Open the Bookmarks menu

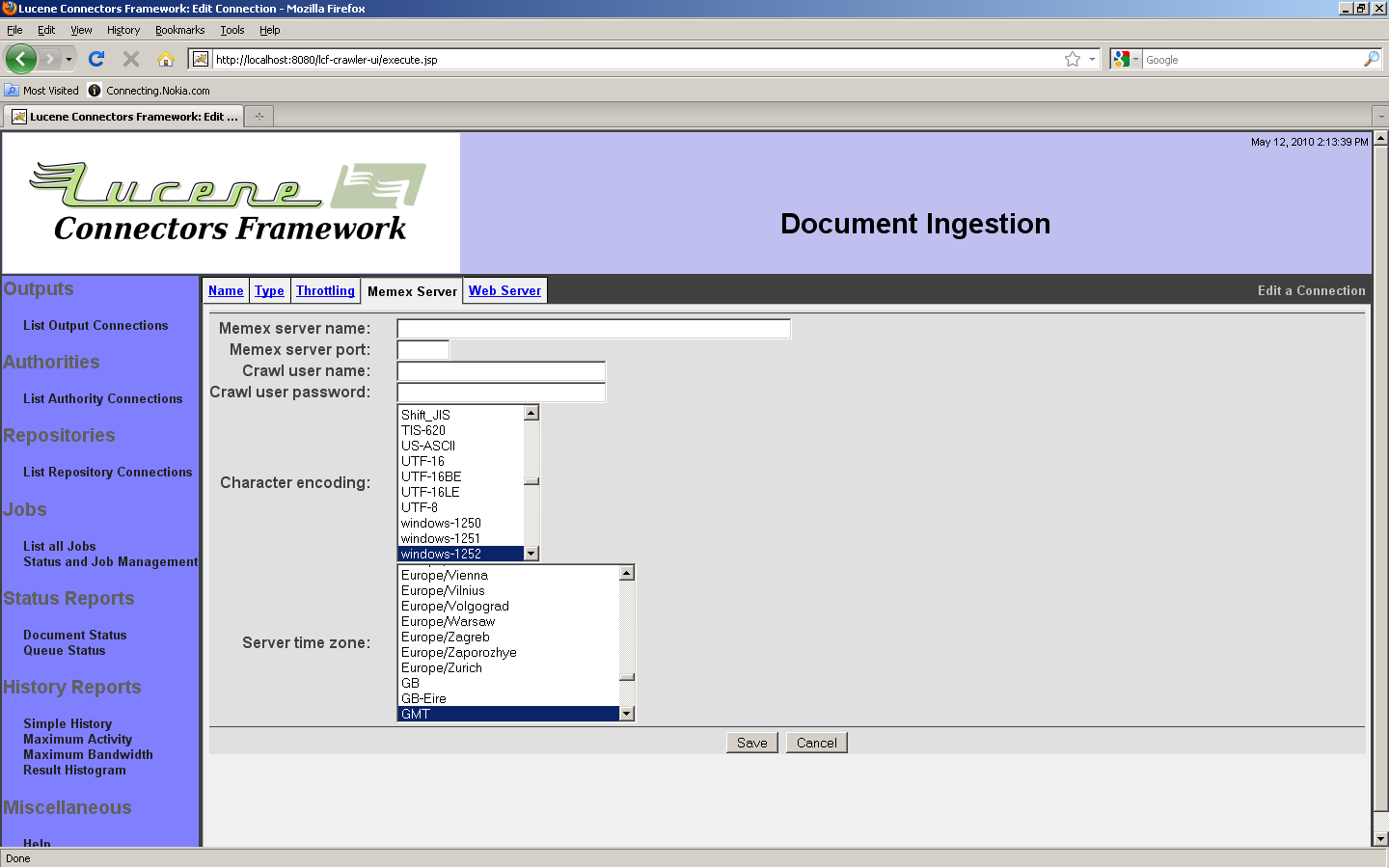[179, 30]
